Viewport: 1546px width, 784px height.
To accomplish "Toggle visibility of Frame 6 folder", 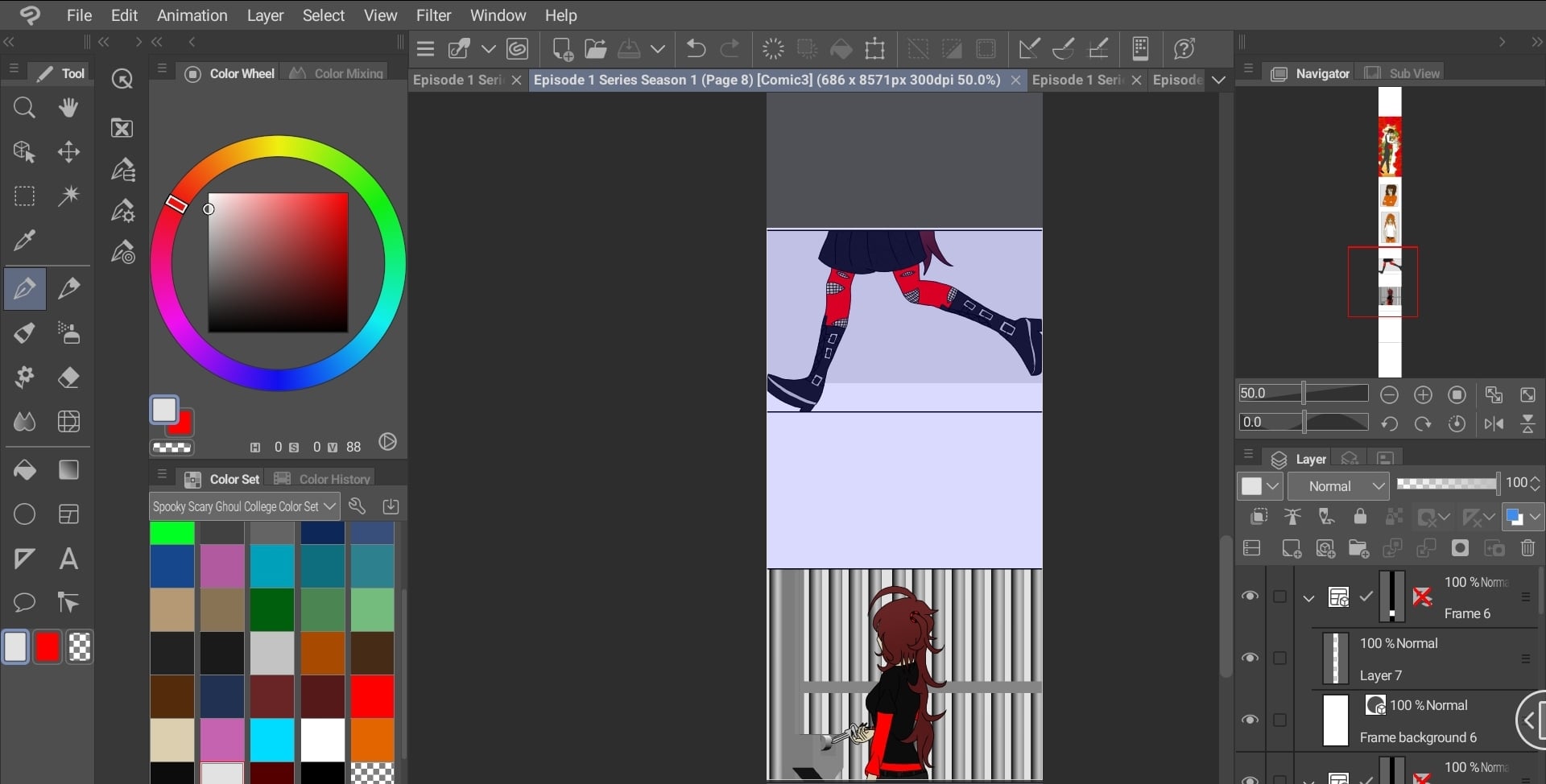I will tap(1250, 596).
